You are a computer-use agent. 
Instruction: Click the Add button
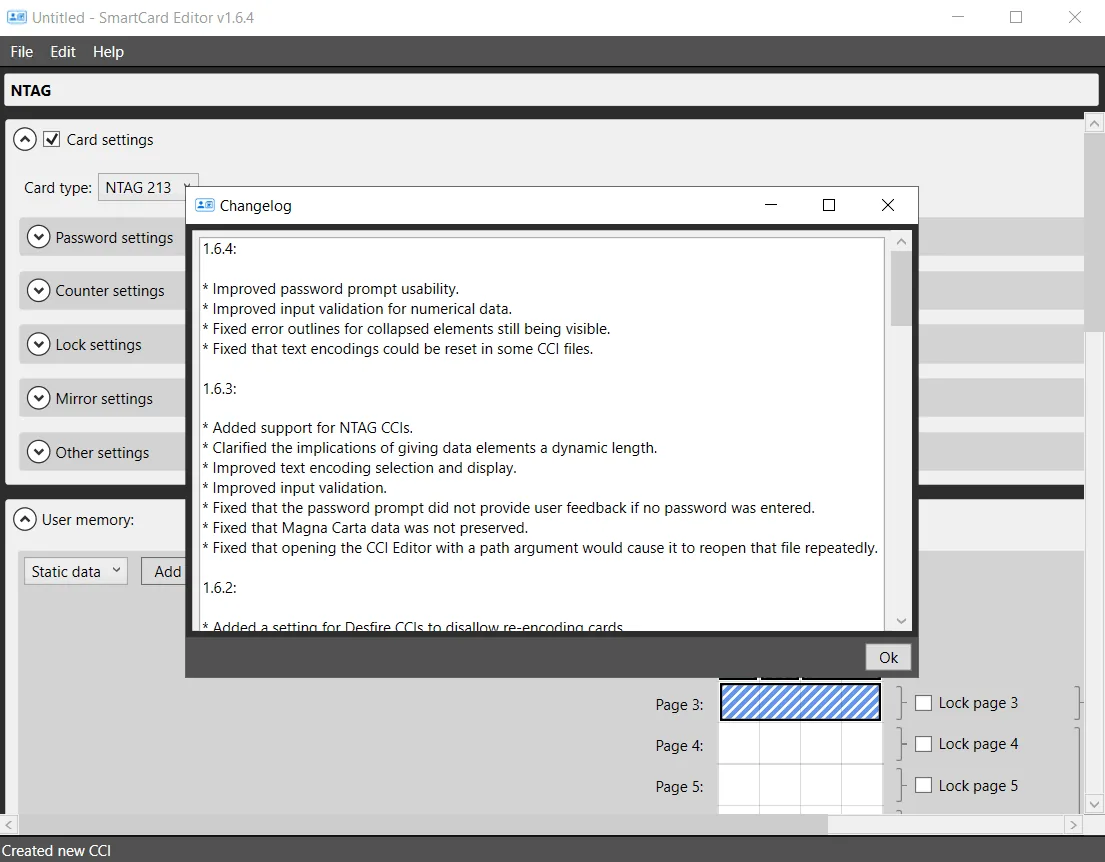163,571
